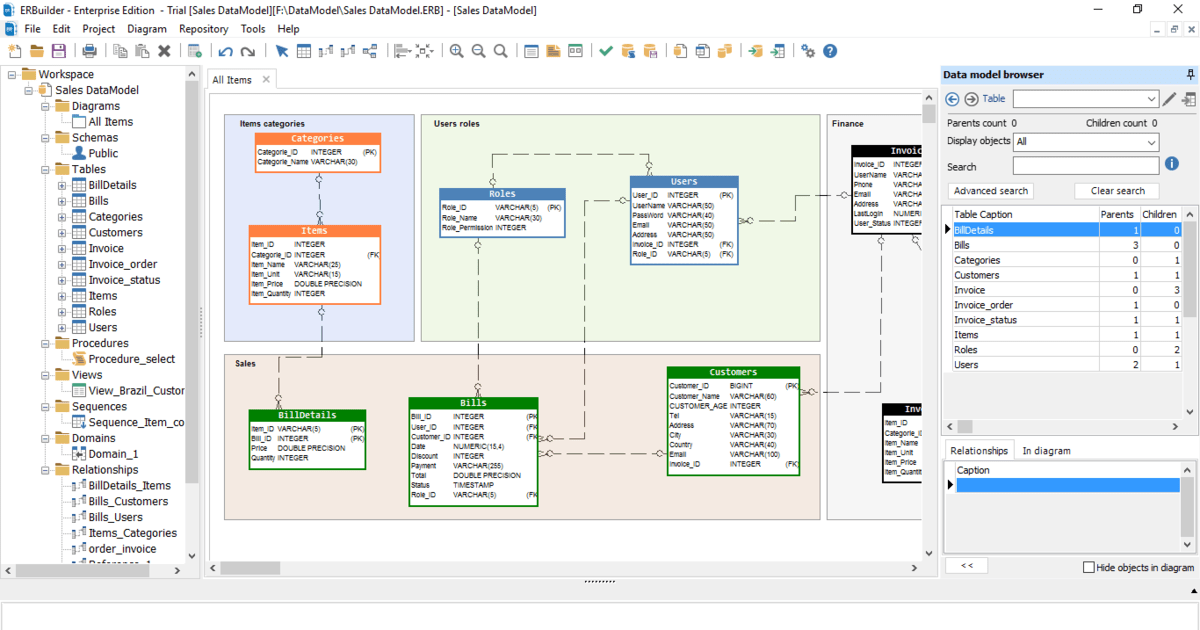Select the Customers table header in diagram
Viewport: 1200px width, 630px height.
coord(733,373)
